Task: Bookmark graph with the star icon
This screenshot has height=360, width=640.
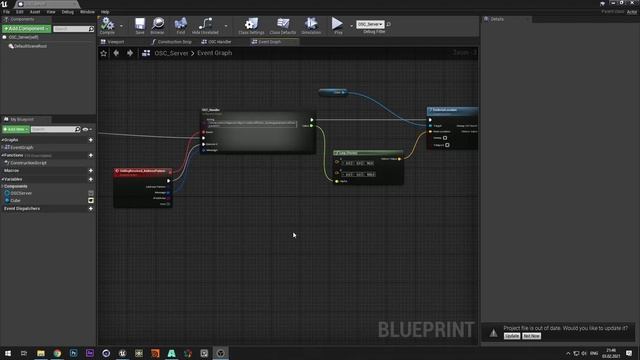Action: click(104, 53)
